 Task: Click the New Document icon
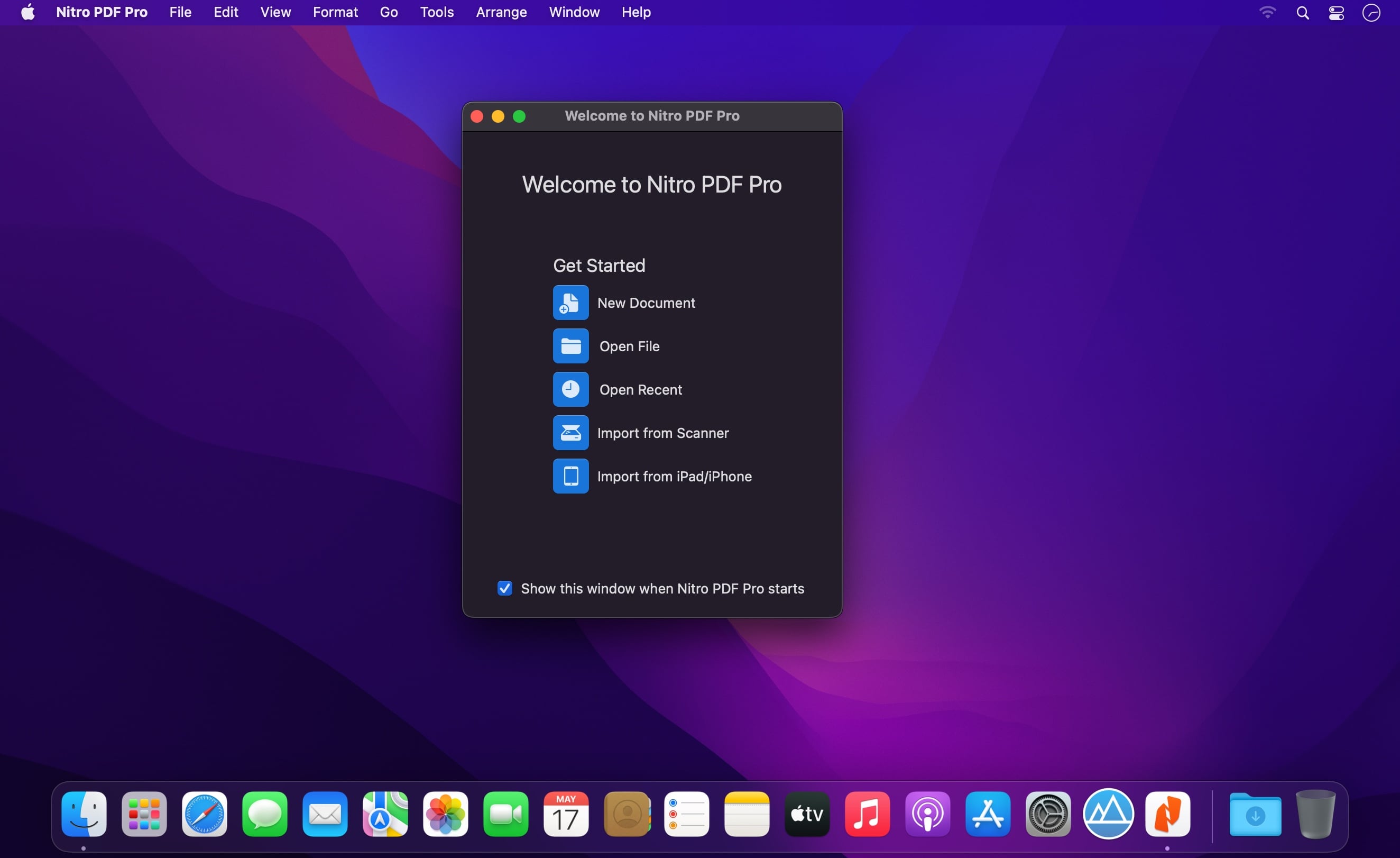tap(570, 303)
